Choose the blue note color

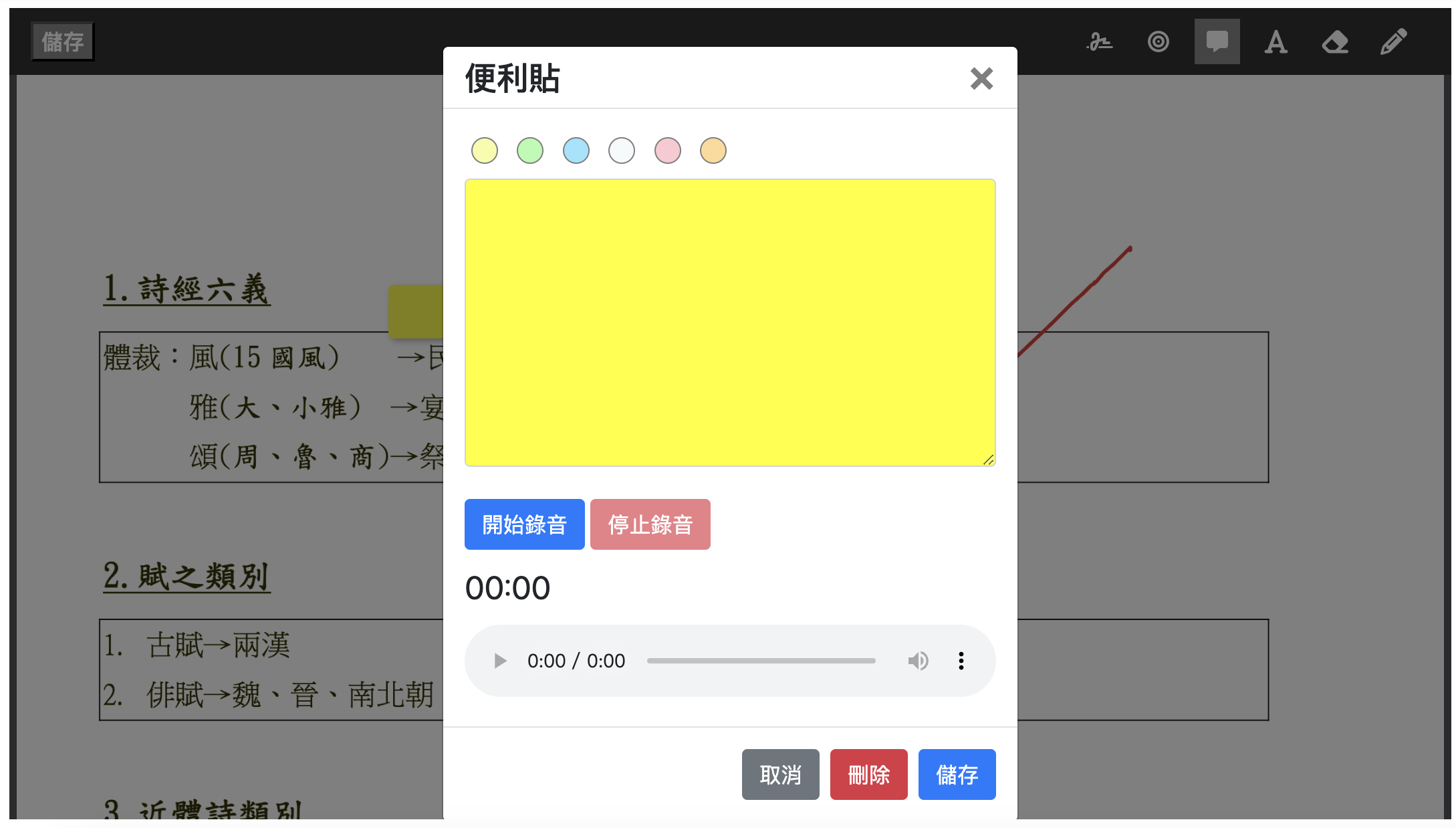[576, 150]
